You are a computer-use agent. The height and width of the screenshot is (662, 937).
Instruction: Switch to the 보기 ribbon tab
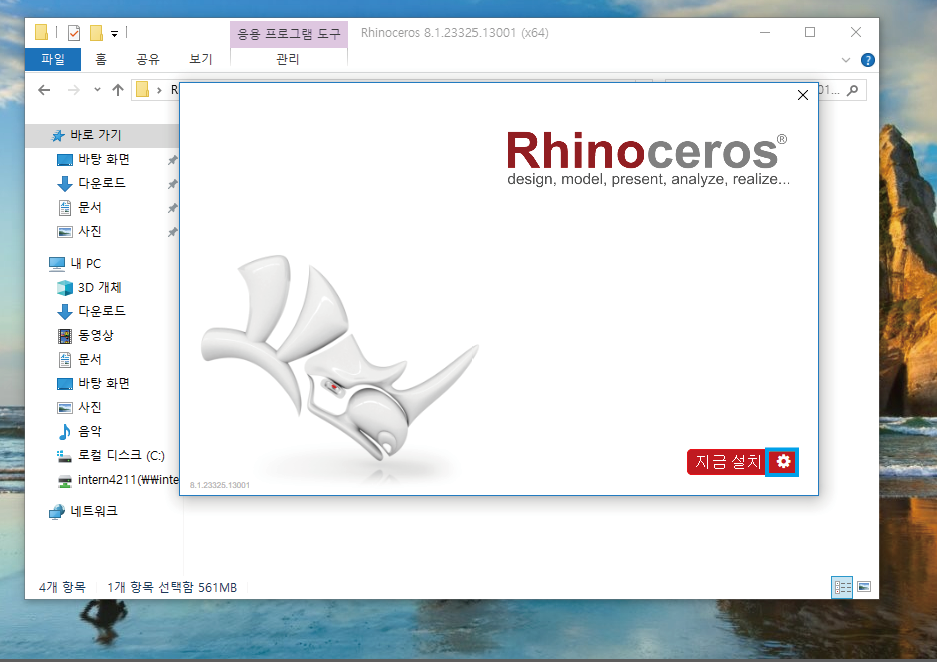point(200,59)
